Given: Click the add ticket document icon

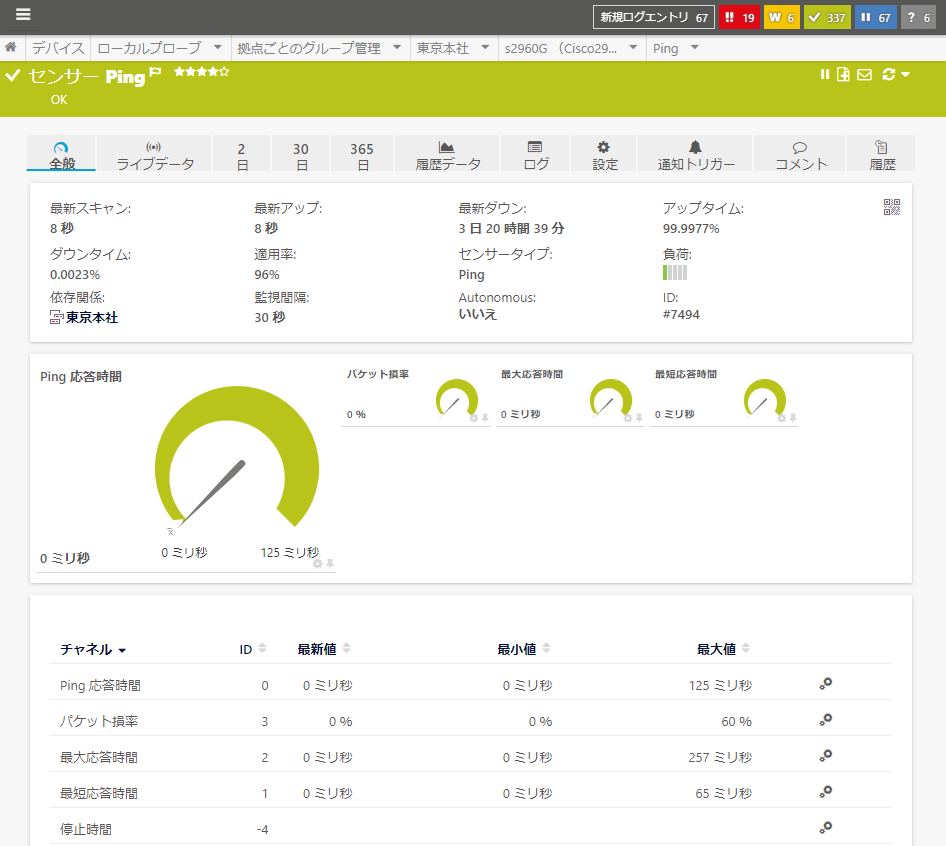Looking at the screenshot, I should 843,74.
